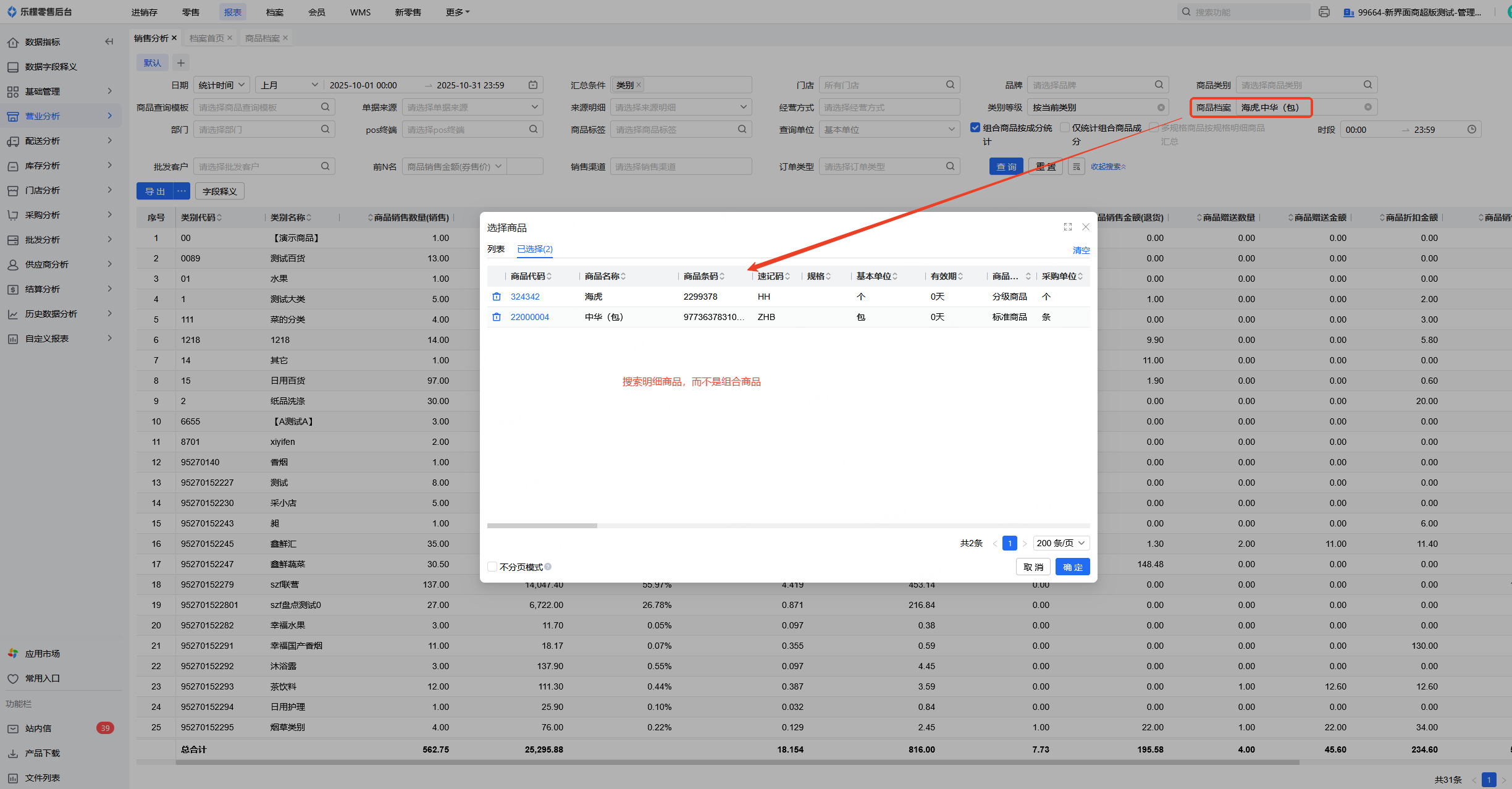Viewport: 1512px width, 789px height.
Task: Open the 档案 top menu item
Action: (275, 12)
